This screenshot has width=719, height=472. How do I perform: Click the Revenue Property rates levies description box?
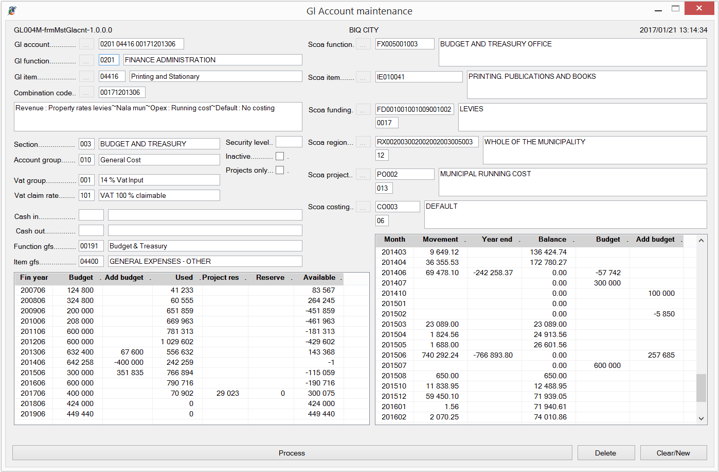158,117
